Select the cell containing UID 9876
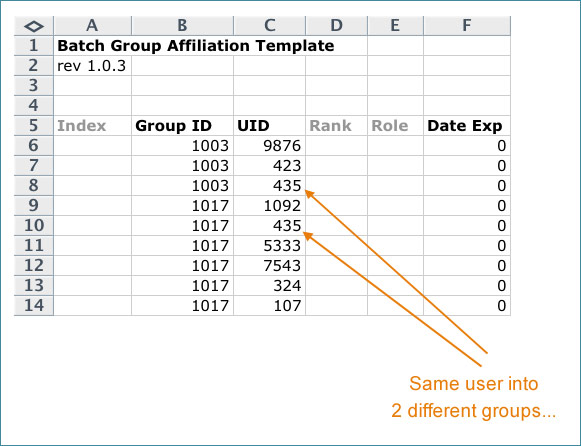This screenshot has height=446, width=581. (269, 146)
